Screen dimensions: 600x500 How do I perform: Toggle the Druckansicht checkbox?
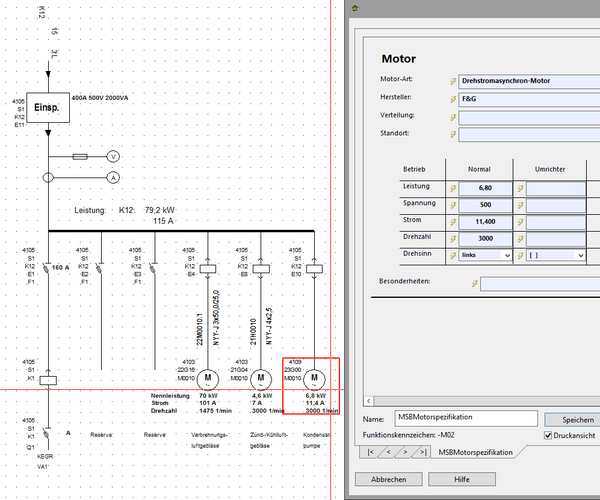[547, 435]
